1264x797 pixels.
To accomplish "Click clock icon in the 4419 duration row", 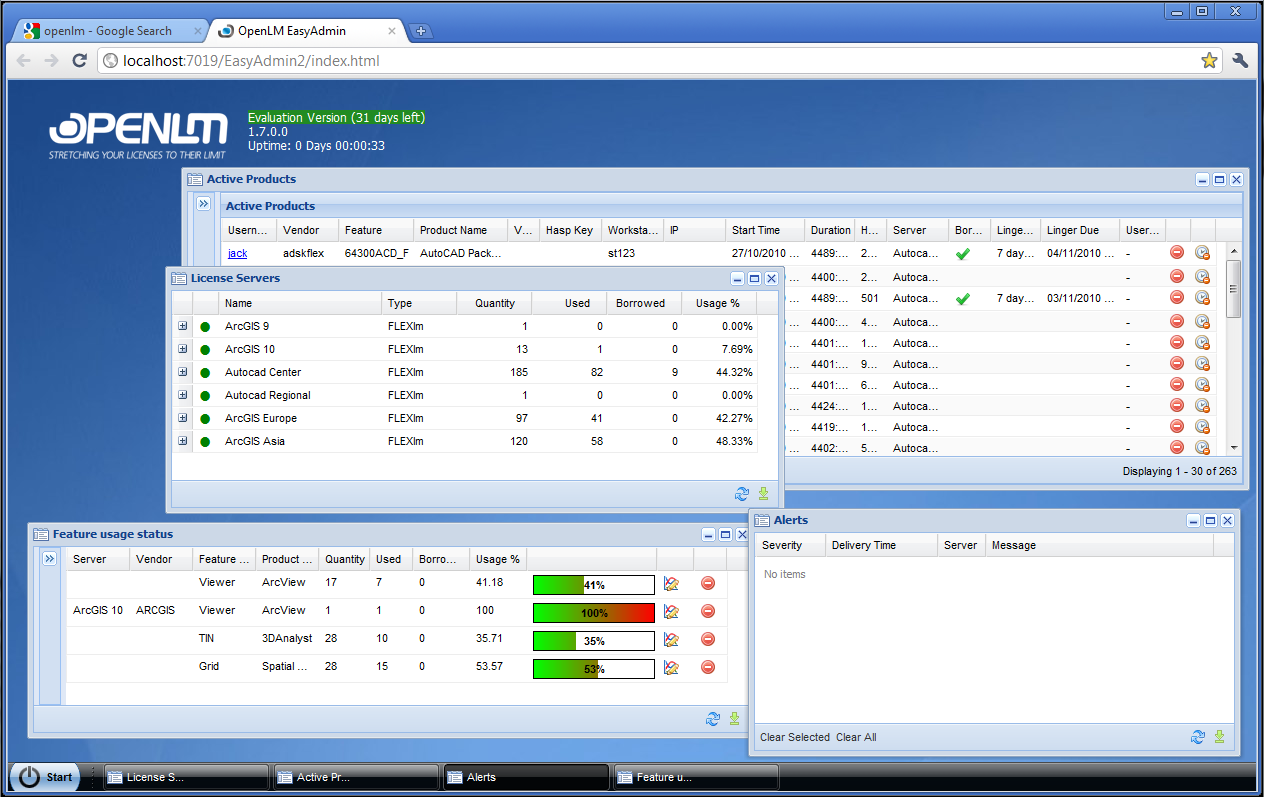I will [x=1202, y=427].
